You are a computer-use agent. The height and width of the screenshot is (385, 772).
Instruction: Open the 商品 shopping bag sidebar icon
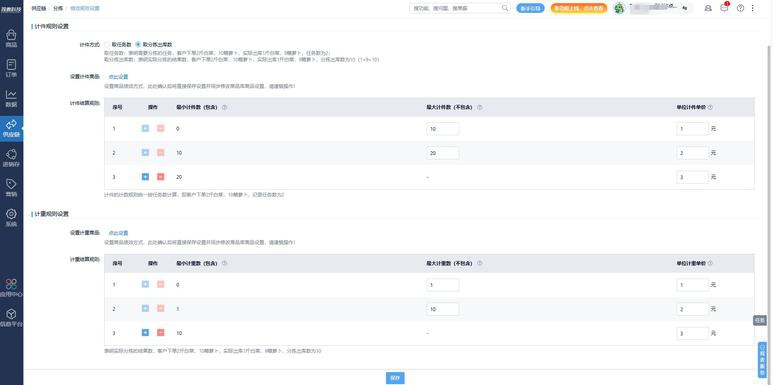point(11,38)
